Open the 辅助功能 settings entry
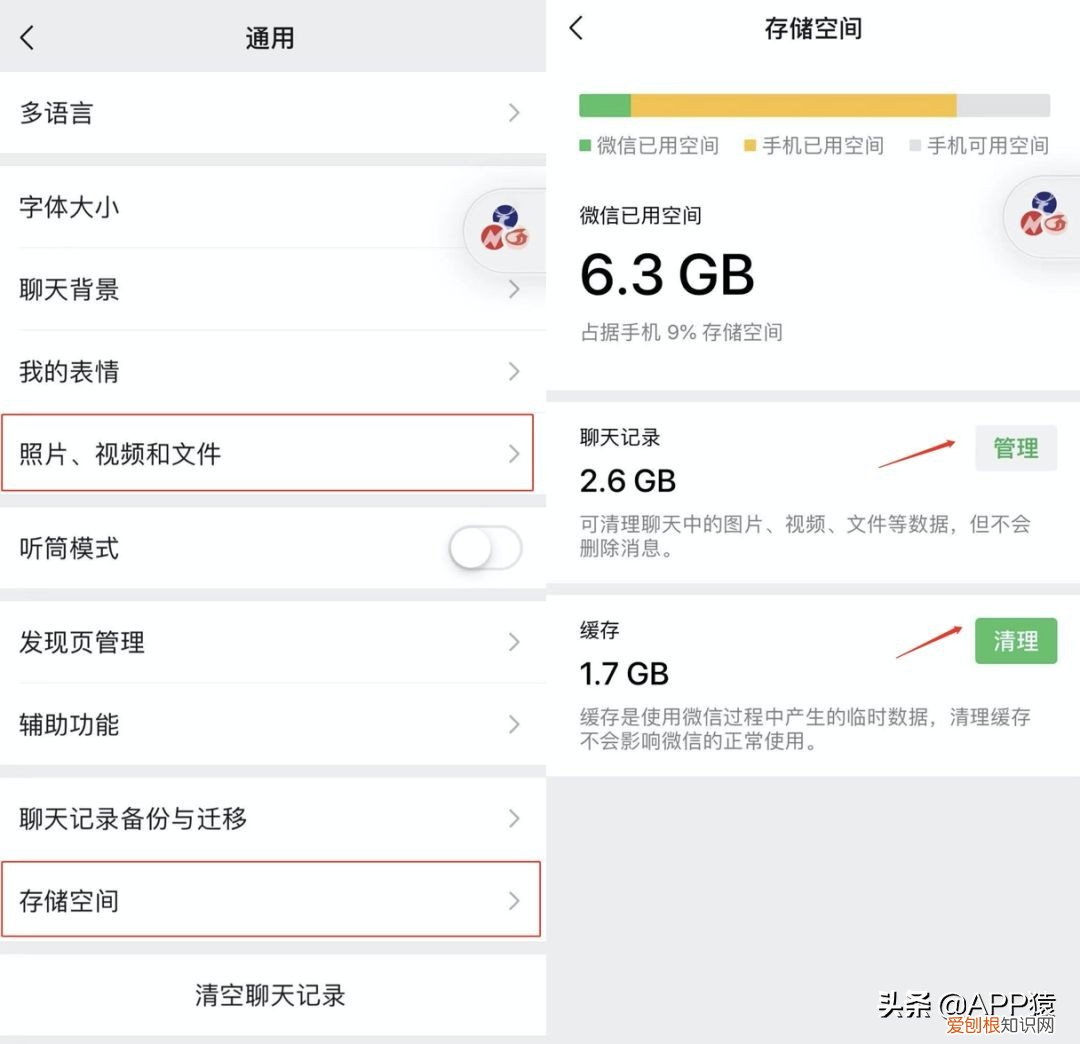 coord(270,724)
